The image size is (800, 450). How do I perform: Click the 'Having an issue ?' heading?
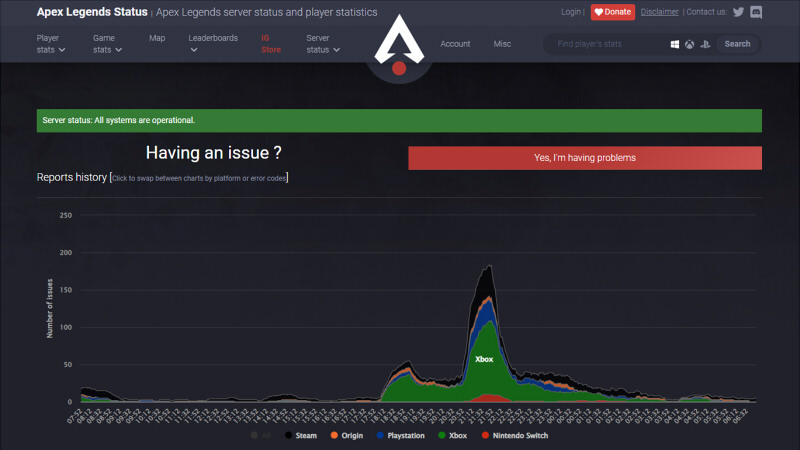point(213,153)
